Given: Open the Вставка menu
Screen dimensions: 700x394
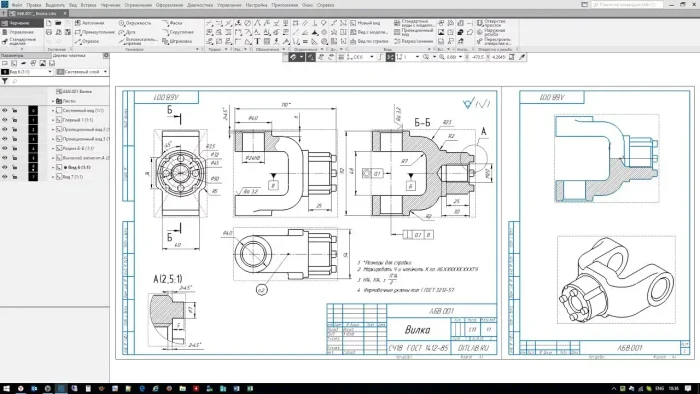Looking at the screenshot, I should click(x=88, y=5).
